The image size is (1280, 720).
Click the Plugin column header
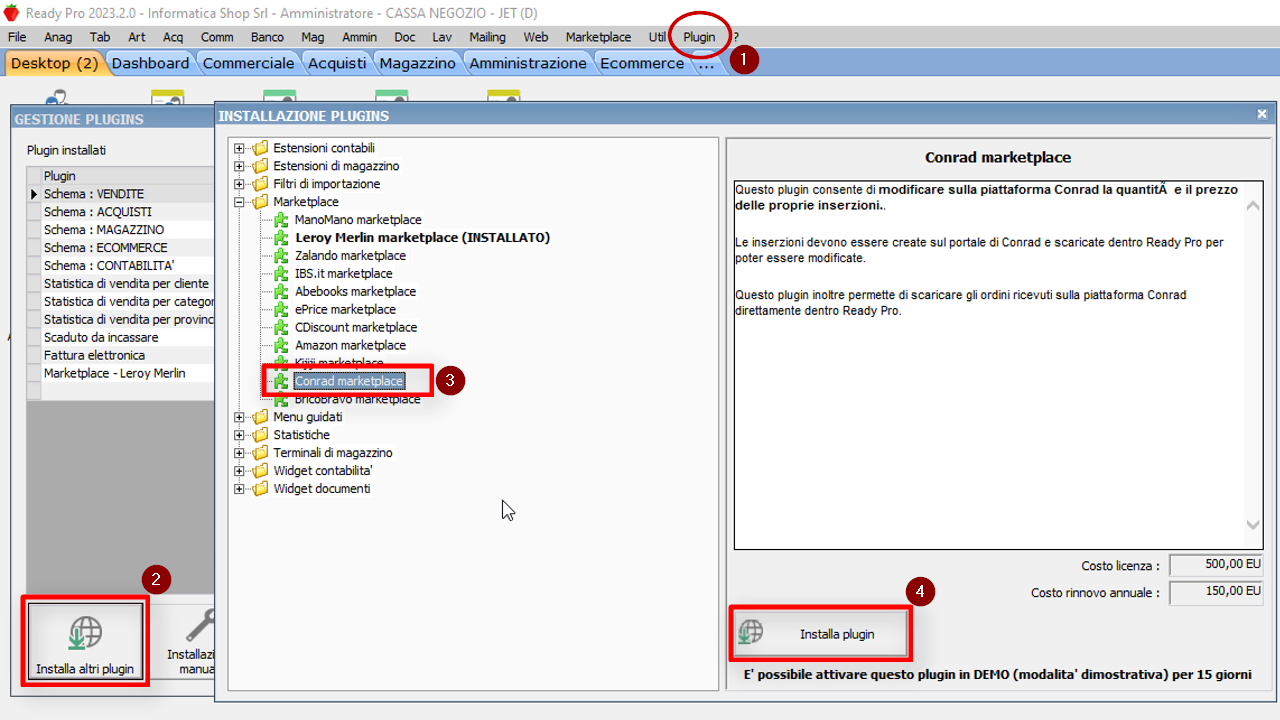tap(128, 176)
